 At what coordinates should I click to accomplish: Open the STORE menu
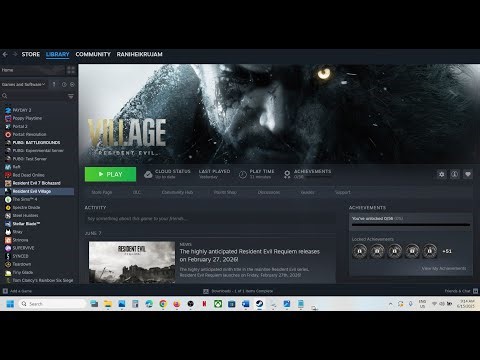pos(31,54)
